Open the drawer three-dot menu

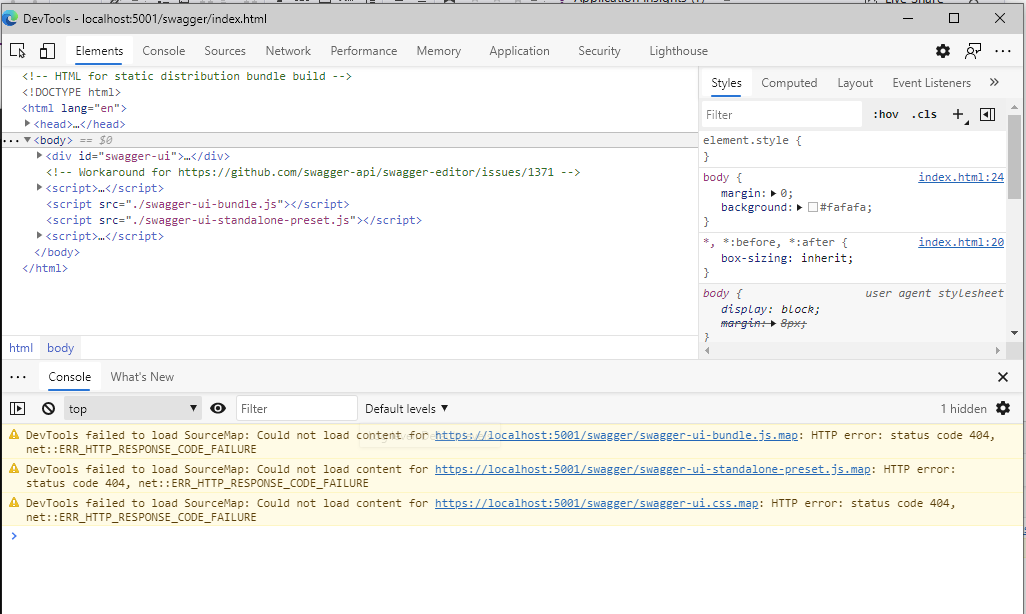18,377
